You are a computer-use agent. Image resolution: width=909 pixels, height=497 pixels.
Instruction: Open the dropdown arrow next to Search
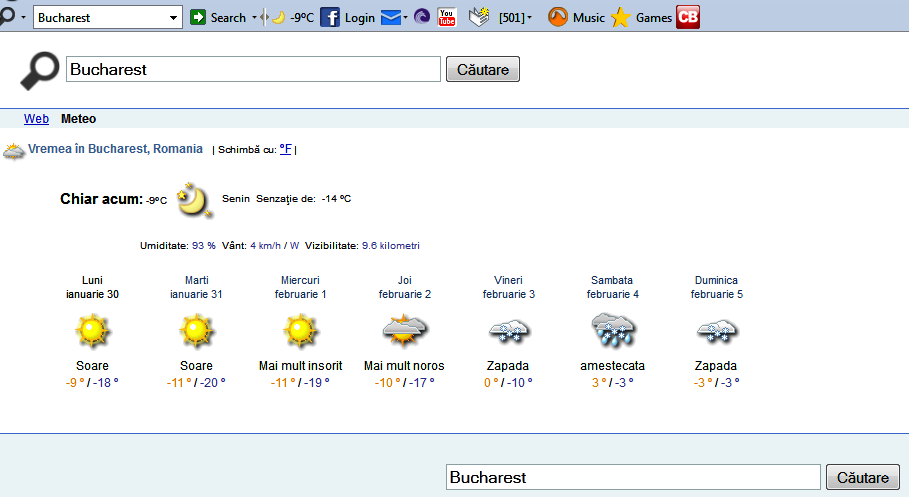[x=254, y=17]
